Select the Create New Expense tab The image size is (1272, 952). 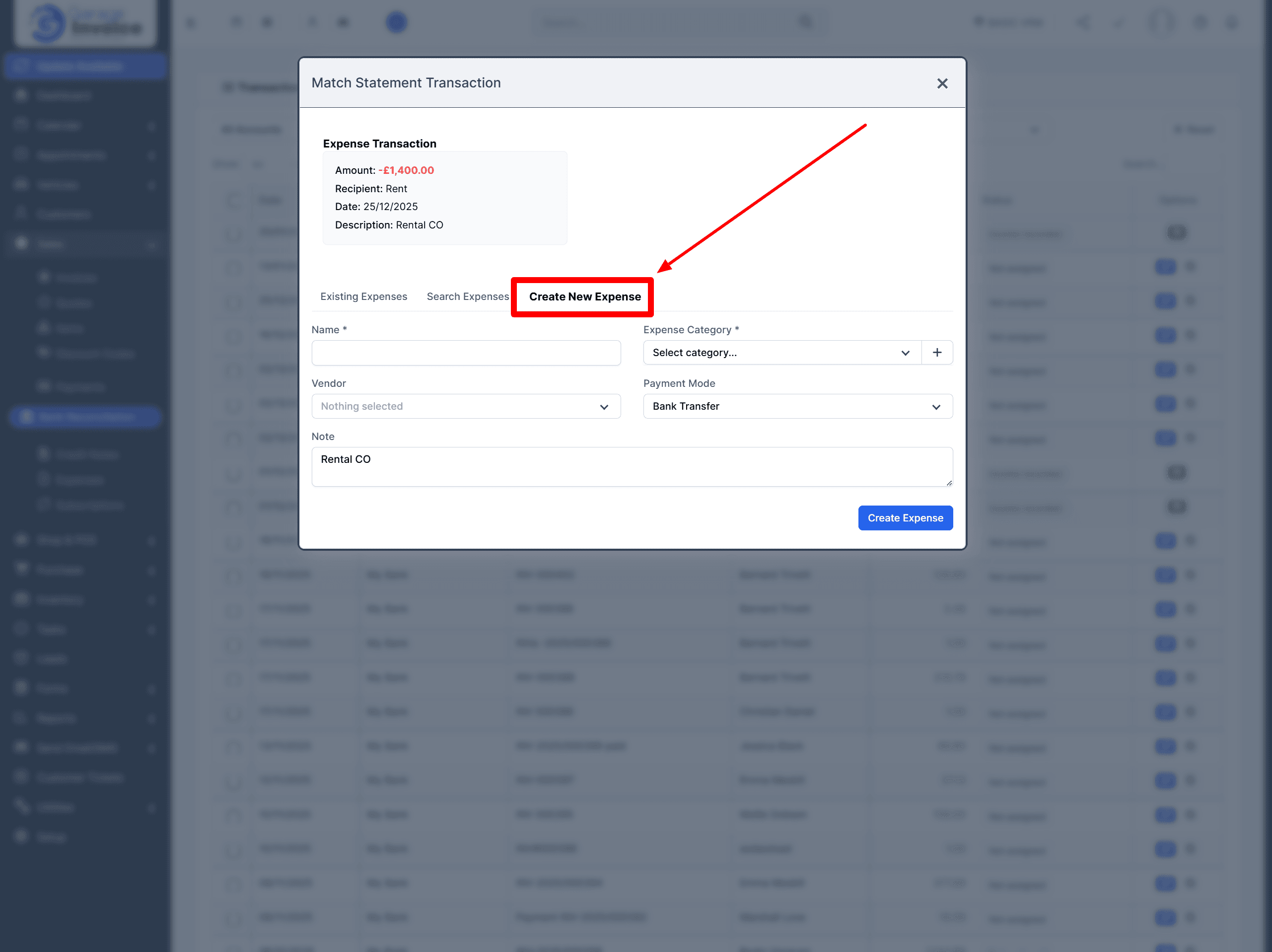pos(584,296)
